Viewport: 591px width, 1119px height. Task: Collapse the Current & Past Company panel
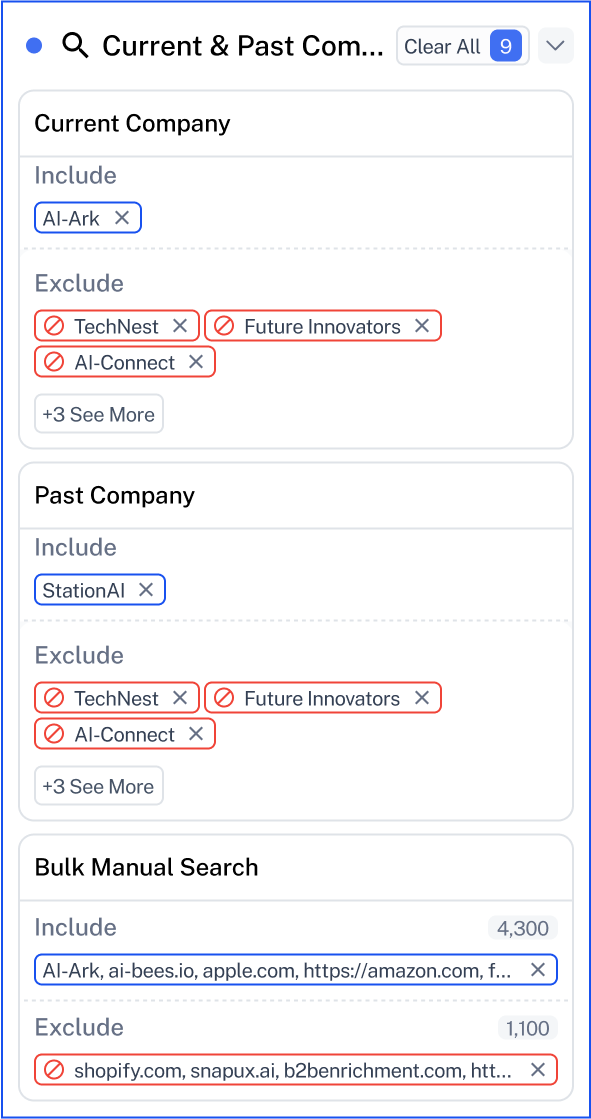tap(555, 46)
